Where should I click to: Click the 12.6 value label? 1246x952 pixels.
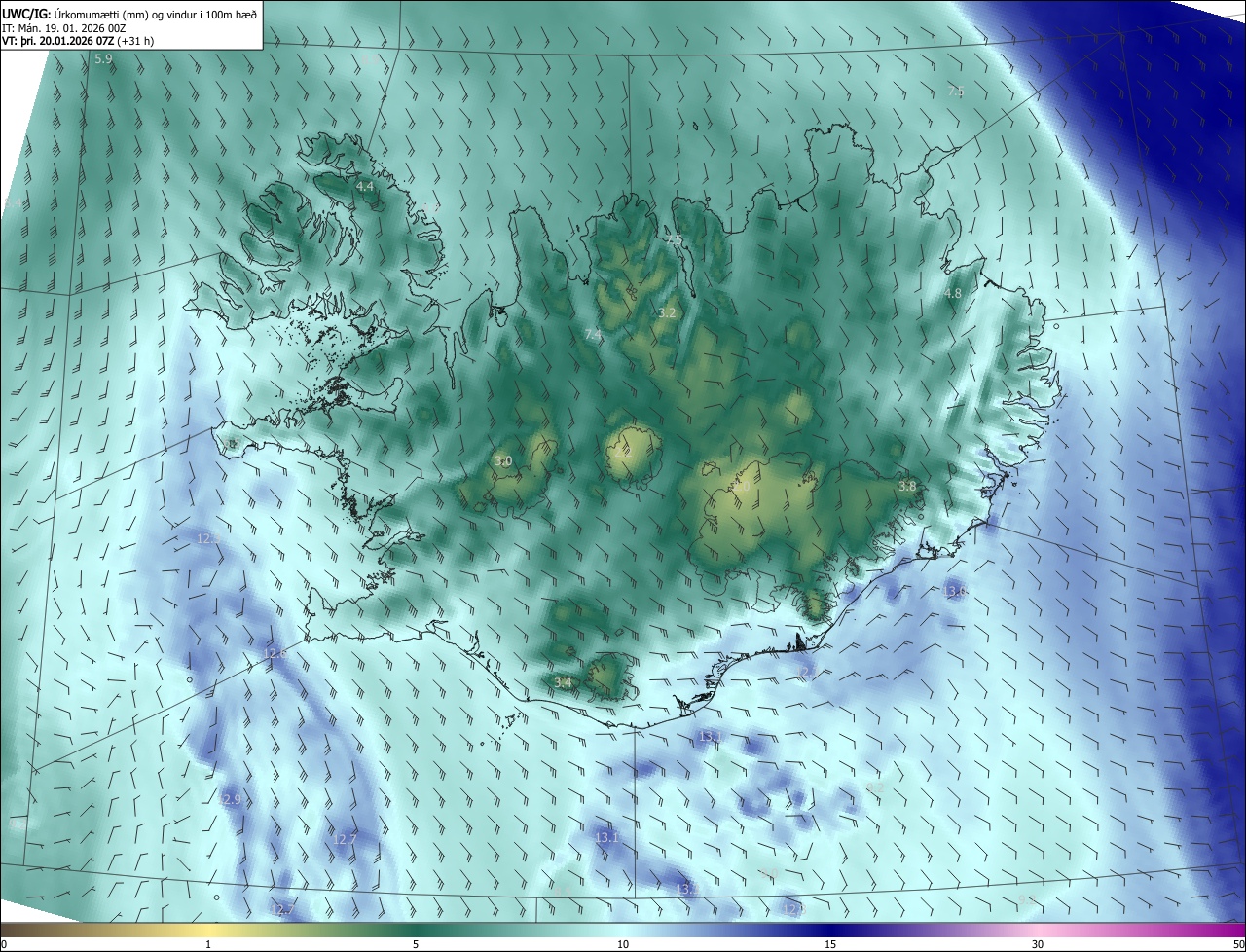point(276,653)
